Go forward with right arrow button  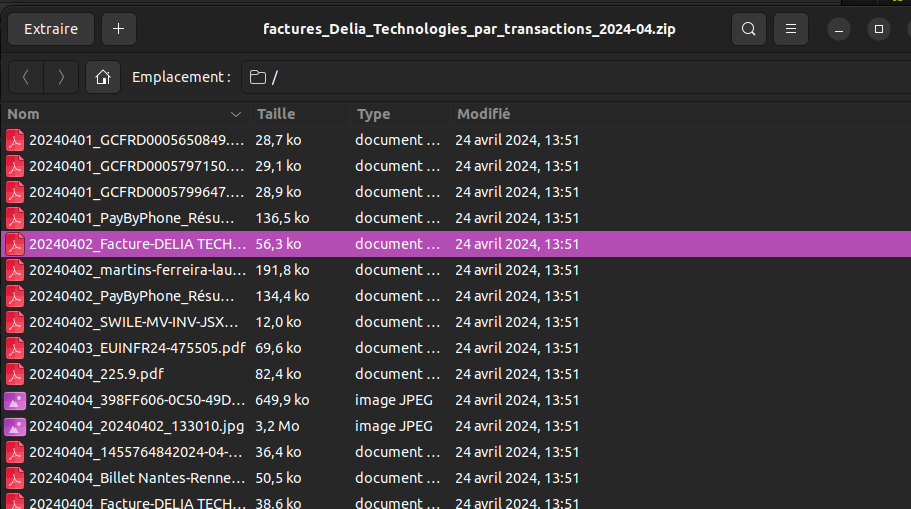pos(61,77)
